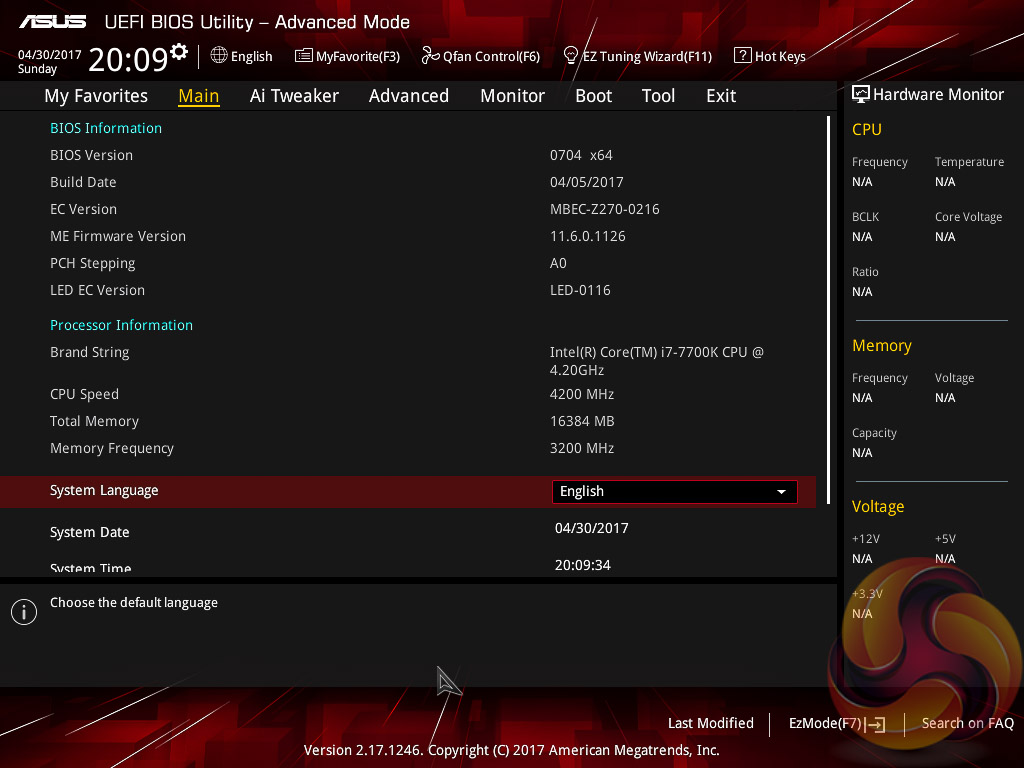Click CPU Speed value 4200 MHz
Viewport: 1024px width, 768px height.
click(x=582, y=394)
